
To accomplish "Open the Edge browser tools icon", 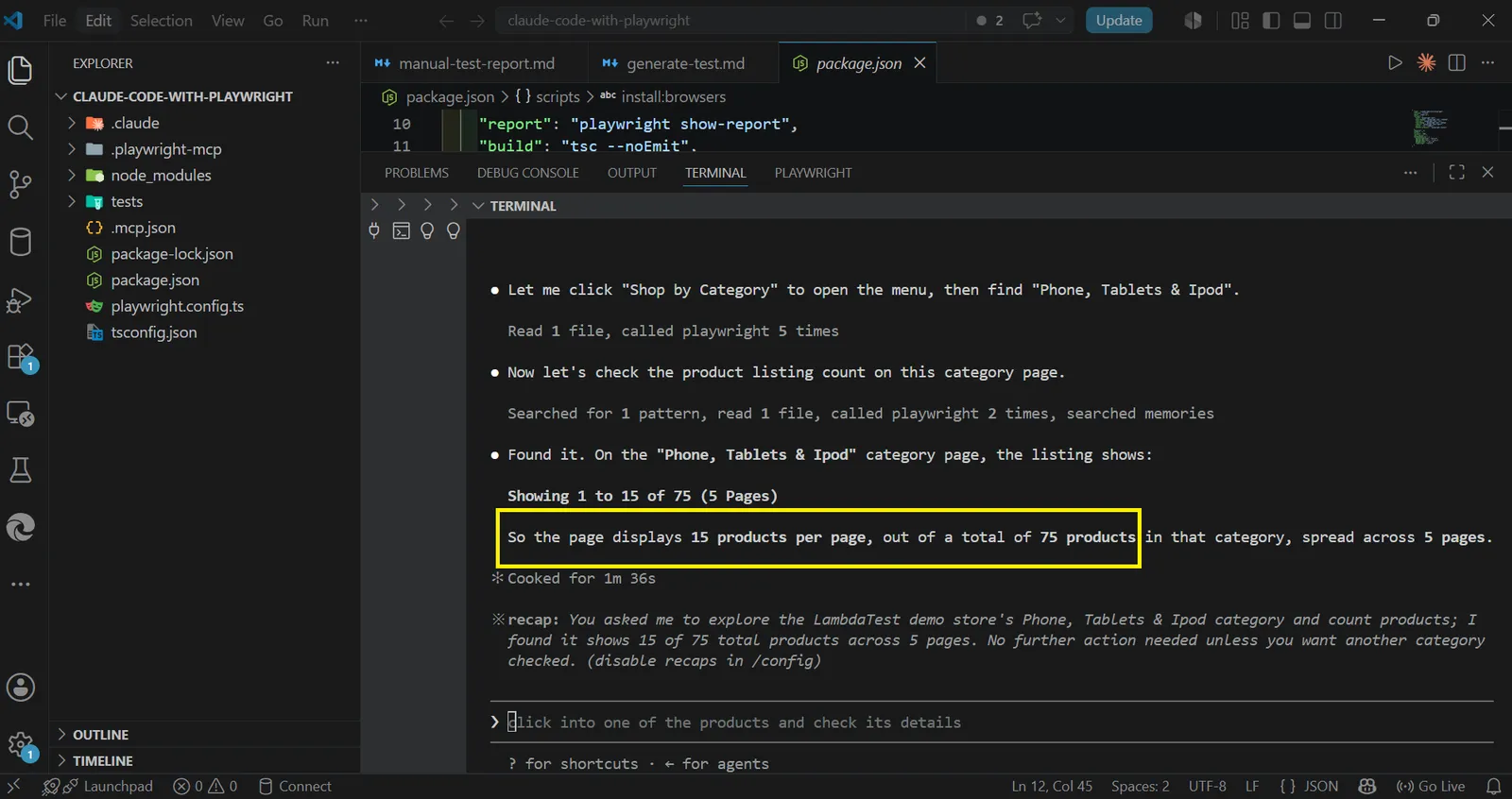I will [20, 527].
